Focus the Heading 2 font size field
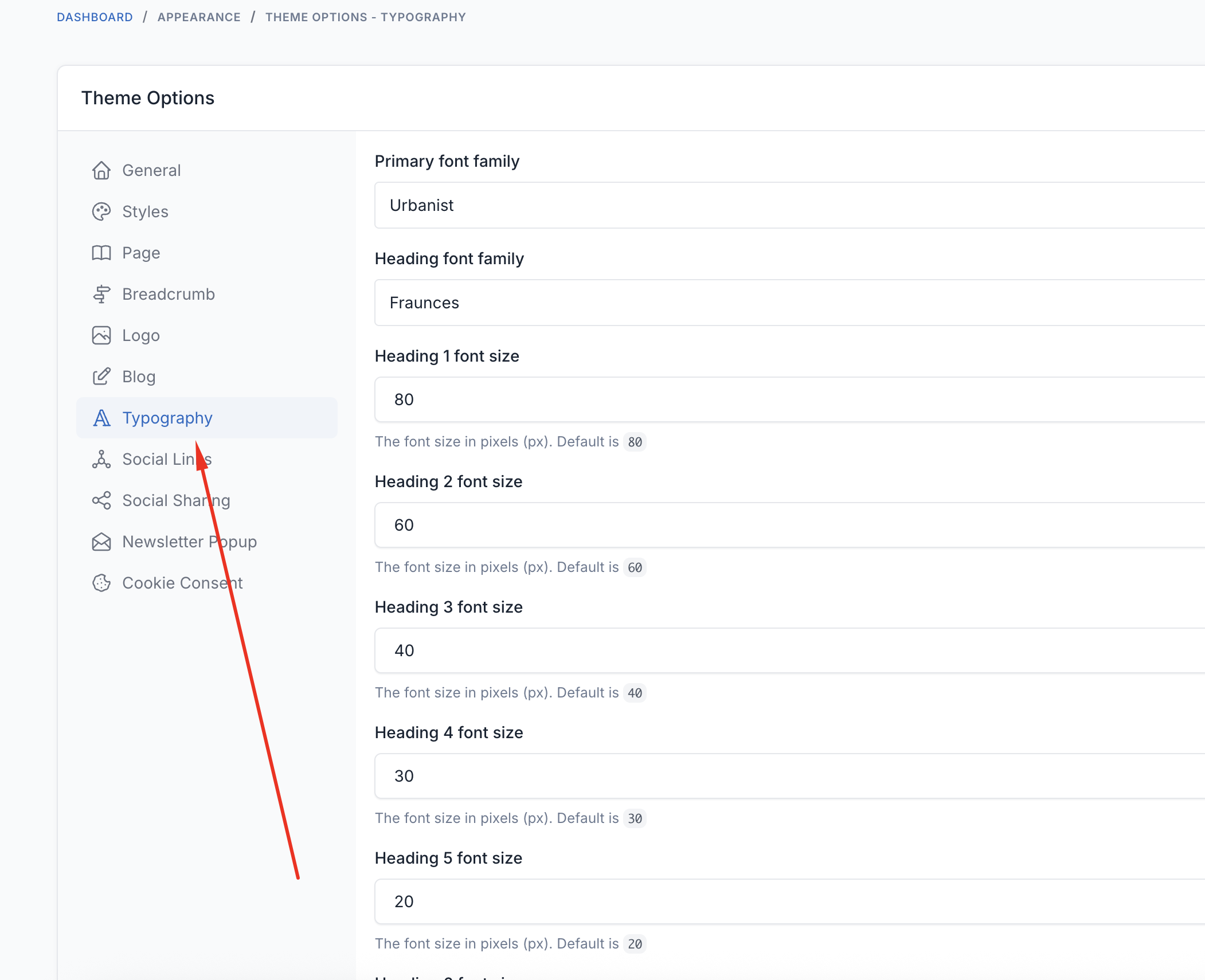The height and width of the screenshot is (980, 1205). pyautogui.click(x=790, y=525)
